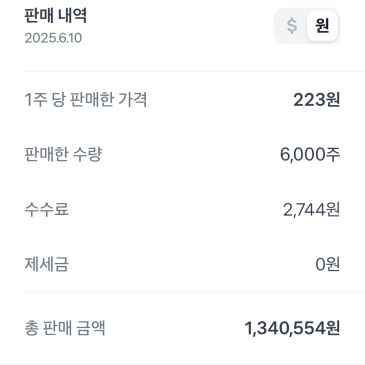The height and width of the screenshot is (365, 365).
Task: Select the 원 currency option
Action: click(322, 26)
